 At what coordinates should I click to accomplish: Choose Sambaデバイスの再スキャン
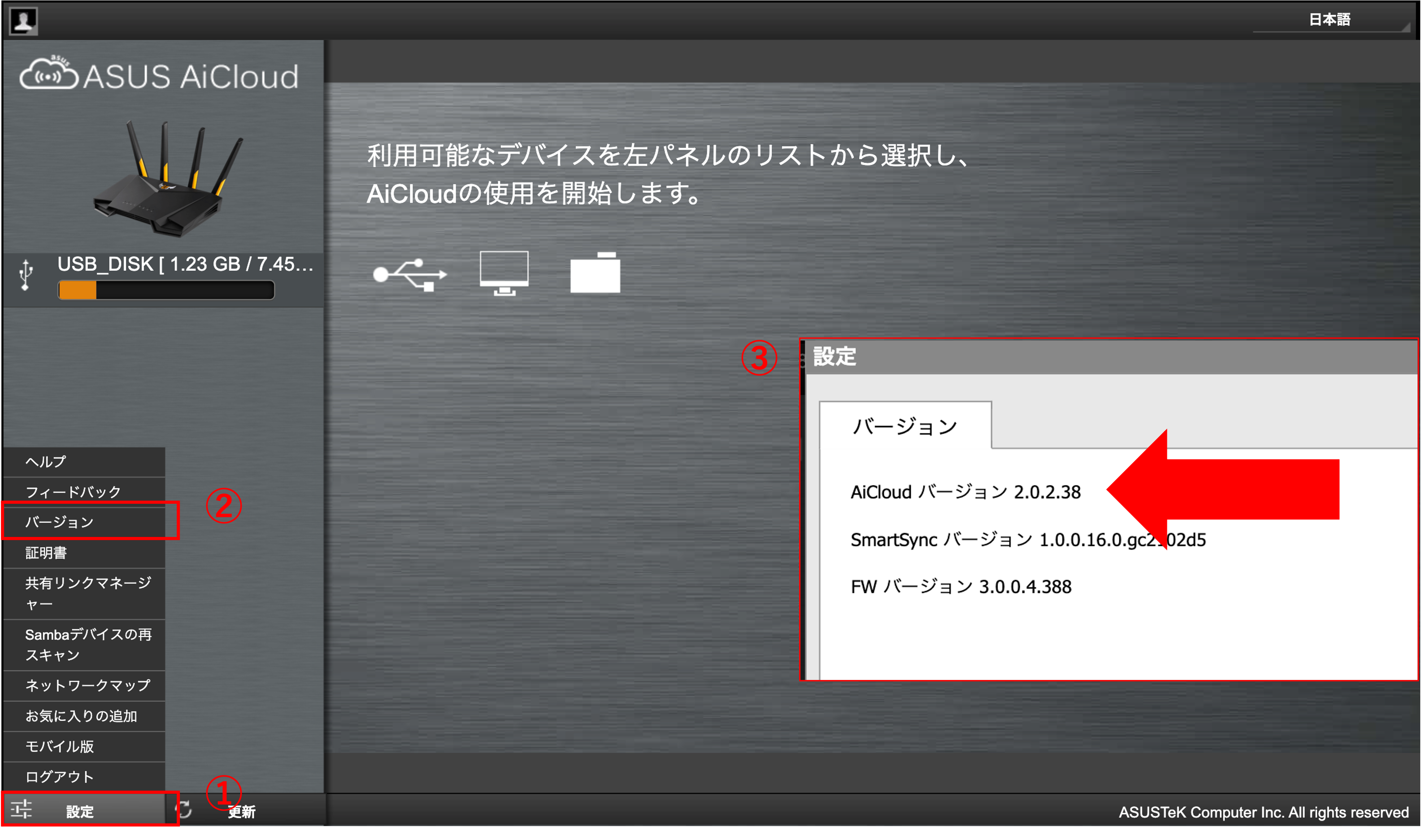click(x=84, y=645)
